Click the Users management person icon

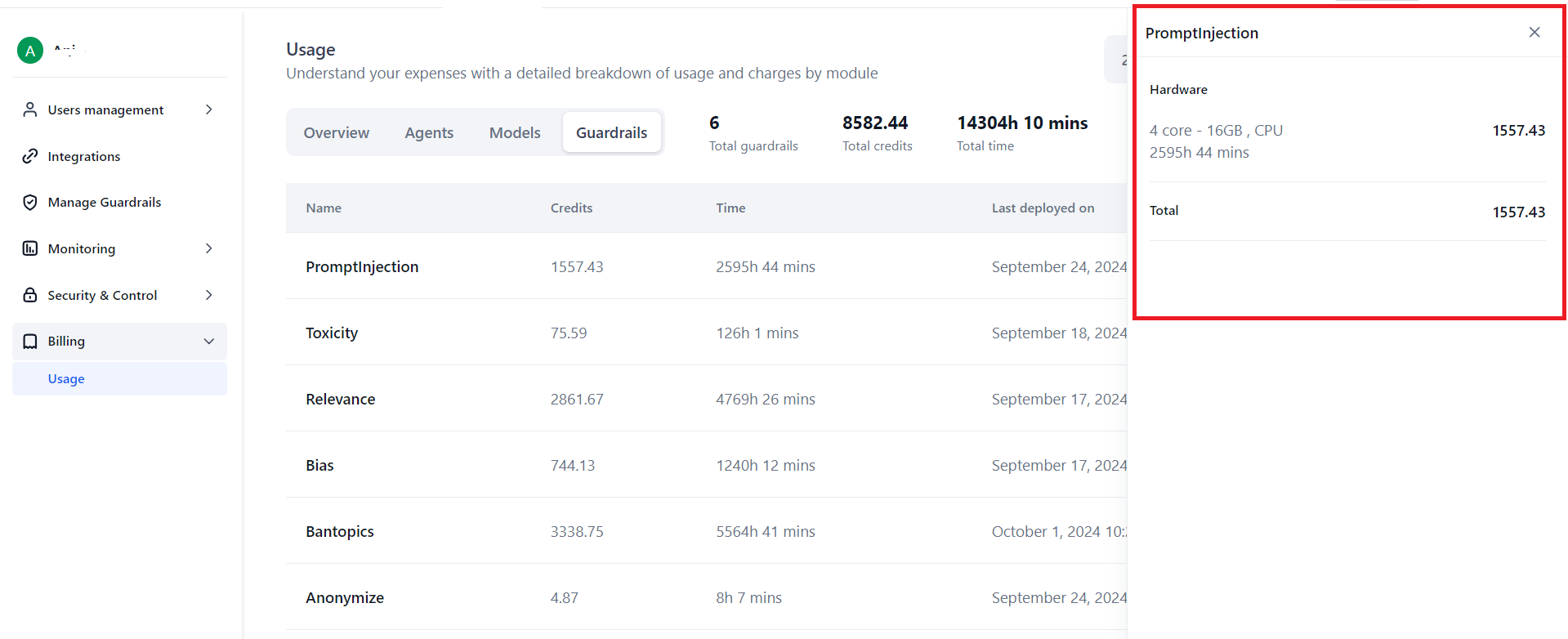point(30,109)
